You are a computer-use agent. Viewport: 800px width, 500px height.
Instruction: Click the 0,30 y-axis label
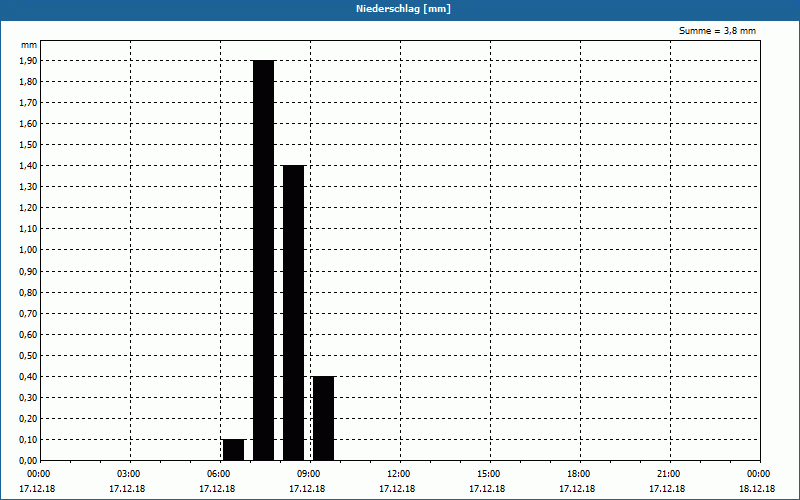pyautogui.click(x=29, y=397)
